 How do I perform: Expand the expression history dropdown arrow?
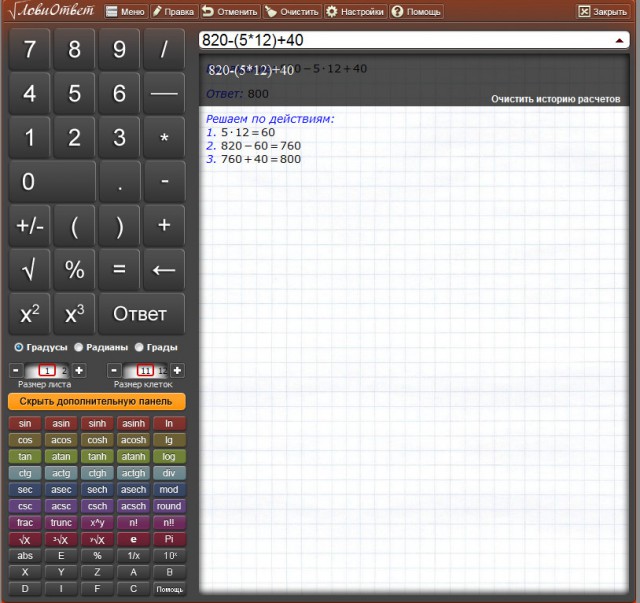tap(620, 41)
